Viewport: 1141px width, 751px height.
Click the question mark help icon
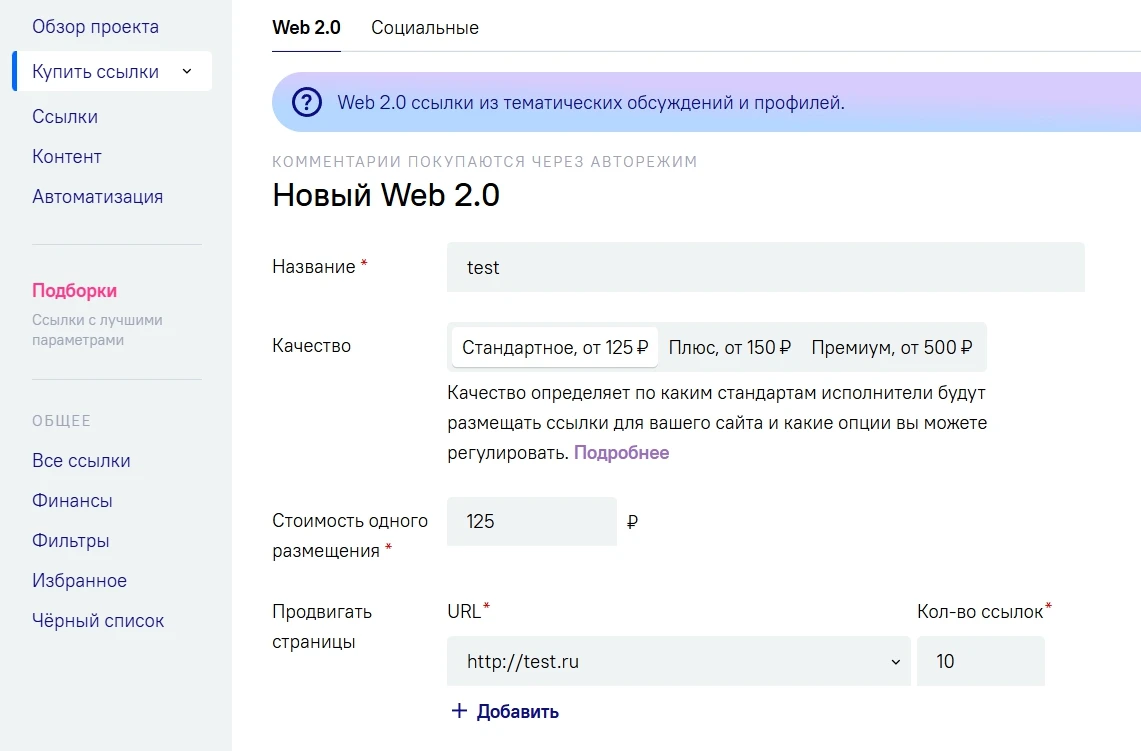(306, 102)
